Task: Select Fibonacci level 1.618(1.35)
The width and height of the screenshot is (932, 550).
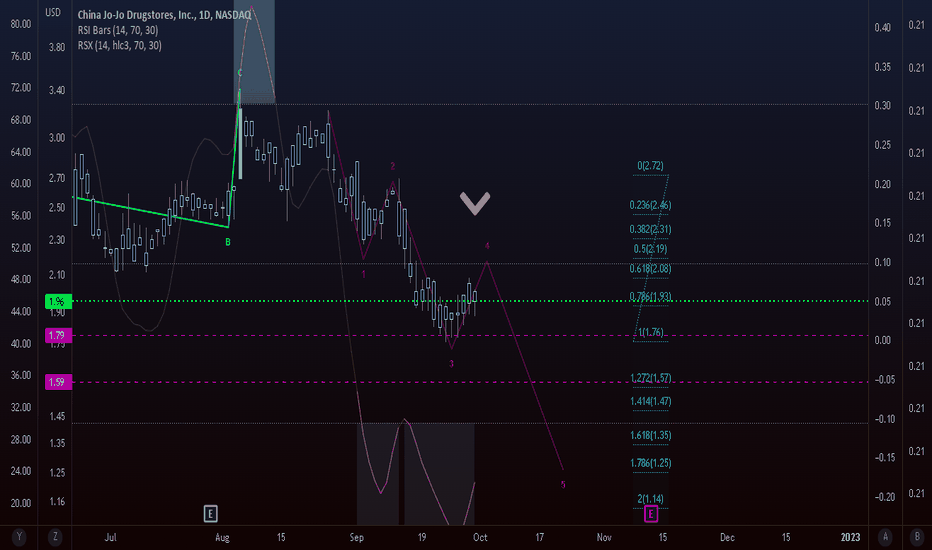Action: point(650,435)
